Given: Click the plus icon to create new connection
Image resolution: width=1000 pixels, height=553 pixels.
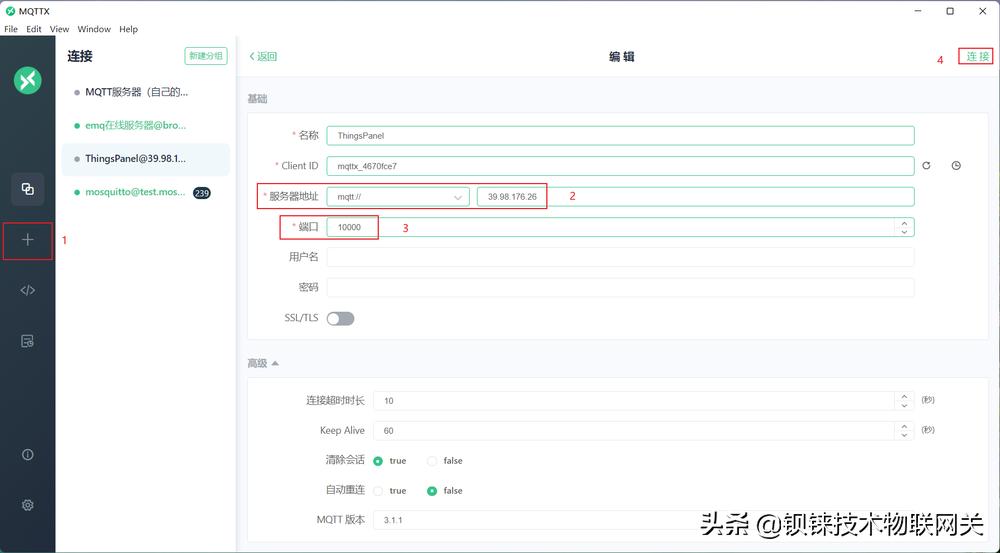Looking at the screenshot, I should click(x=27, y=240).
